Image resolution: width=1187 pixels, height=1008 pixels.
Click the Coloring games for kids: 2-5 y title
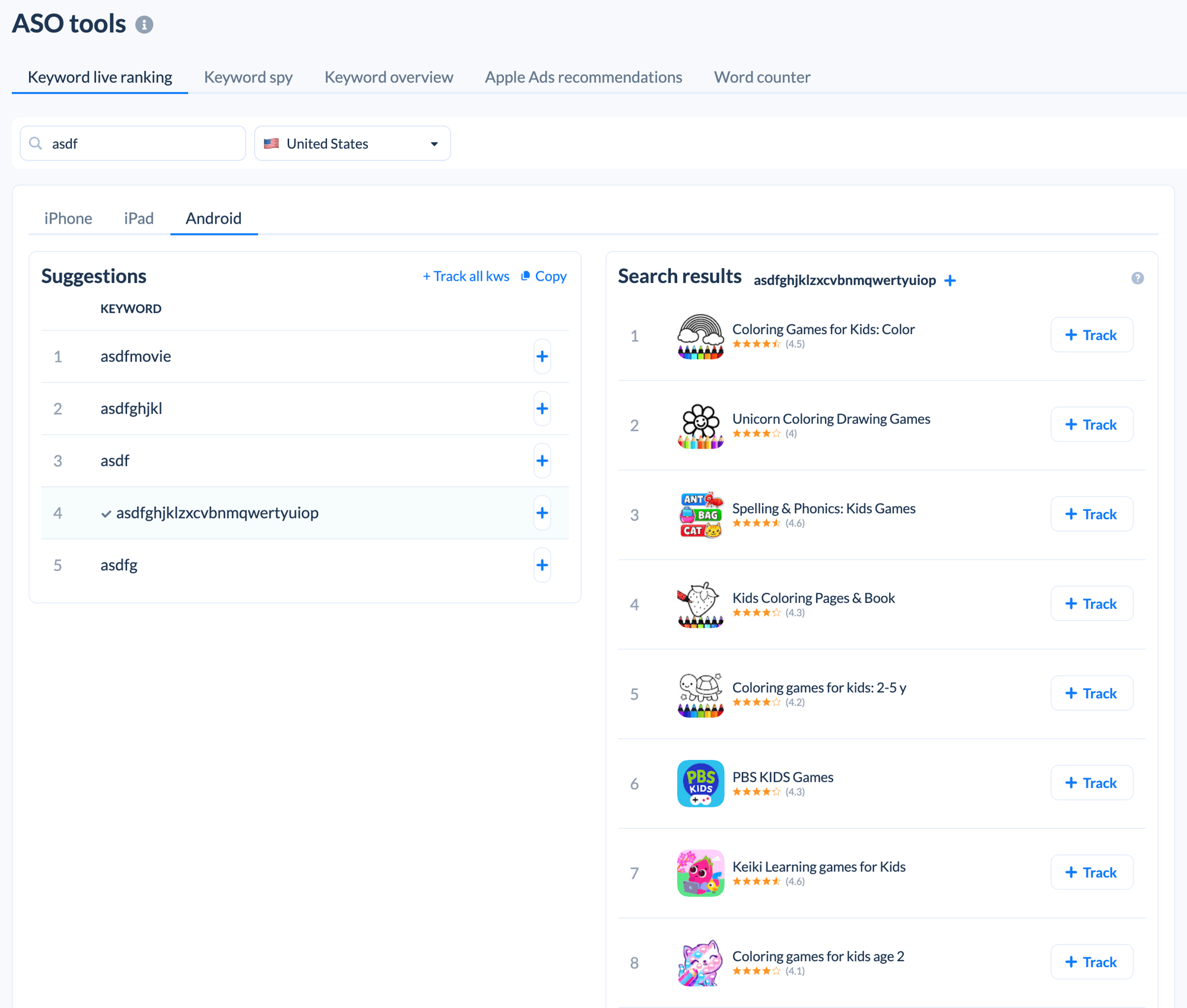tap(819, 688)
